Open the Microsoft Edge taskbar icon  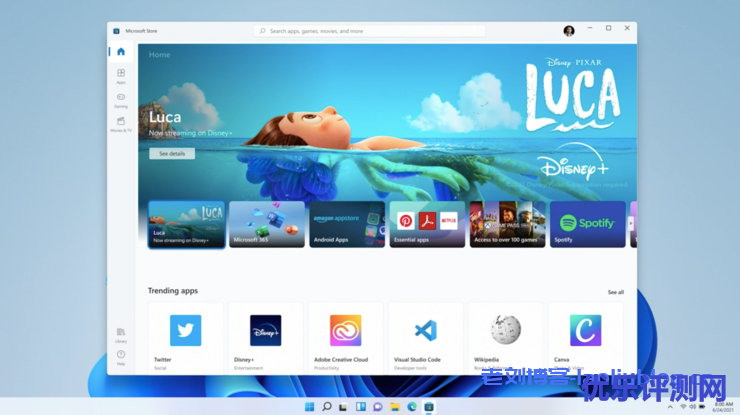pos(412,407)
